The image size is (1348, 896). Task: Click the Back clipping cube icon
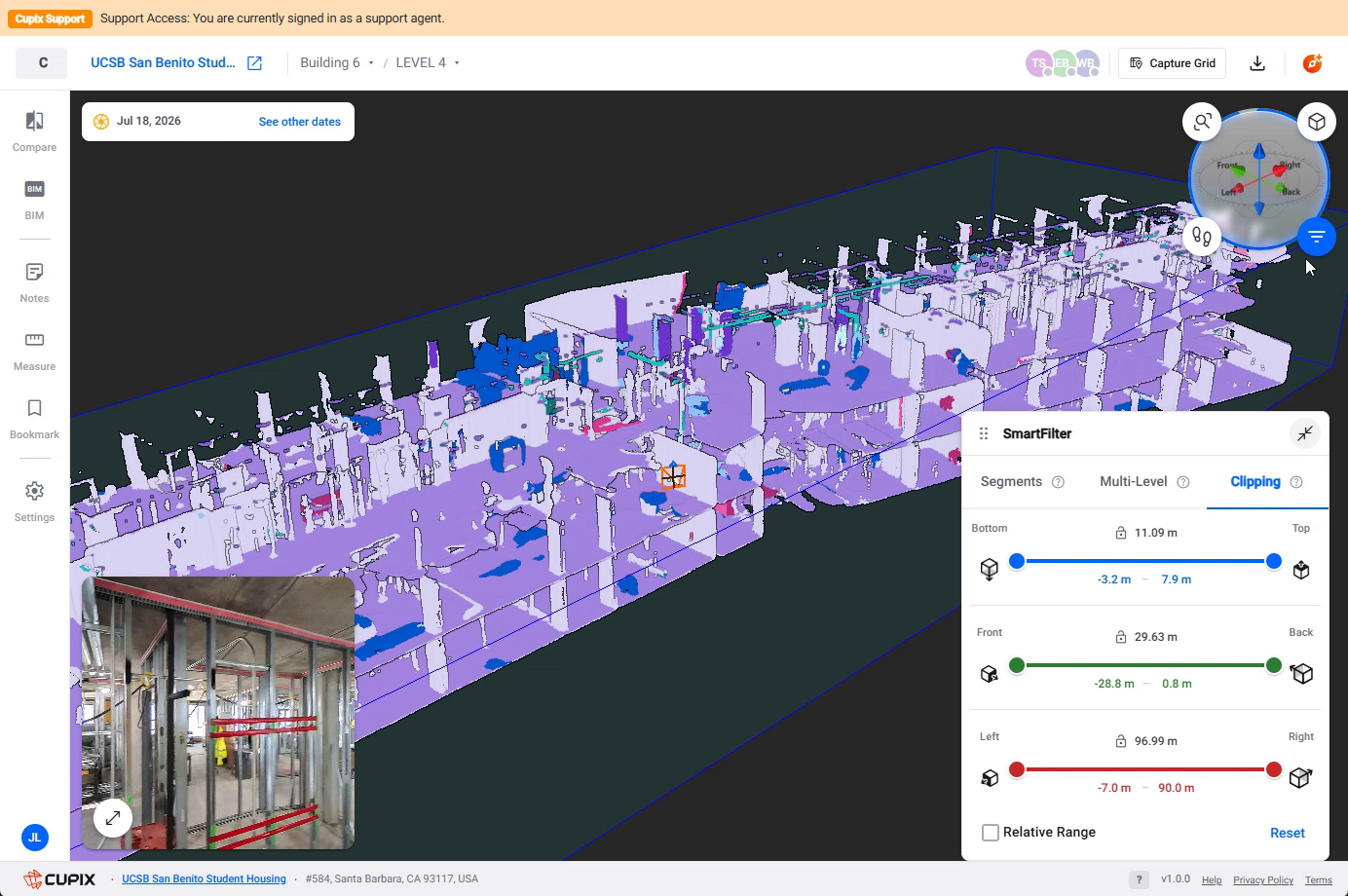point(1301,673)
